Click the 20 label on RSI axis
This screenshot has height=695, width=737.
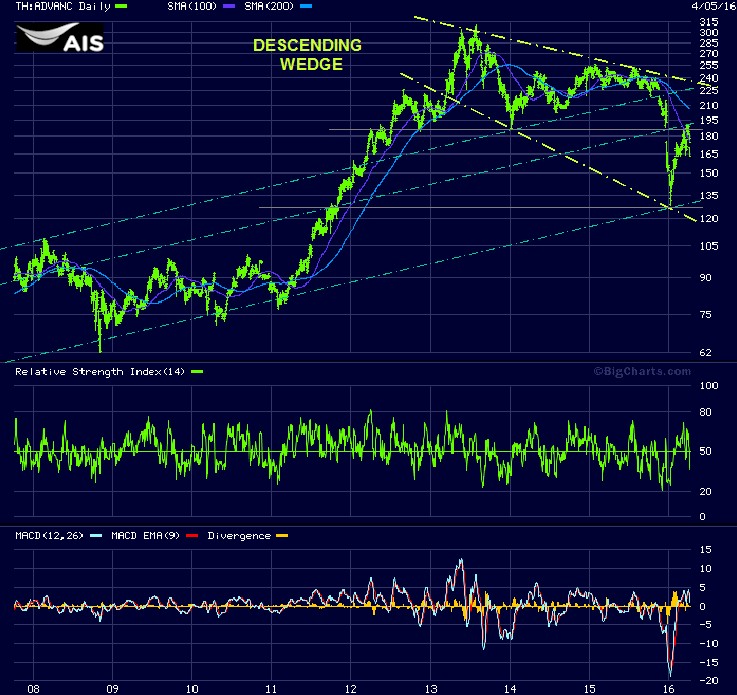point(706,492)
